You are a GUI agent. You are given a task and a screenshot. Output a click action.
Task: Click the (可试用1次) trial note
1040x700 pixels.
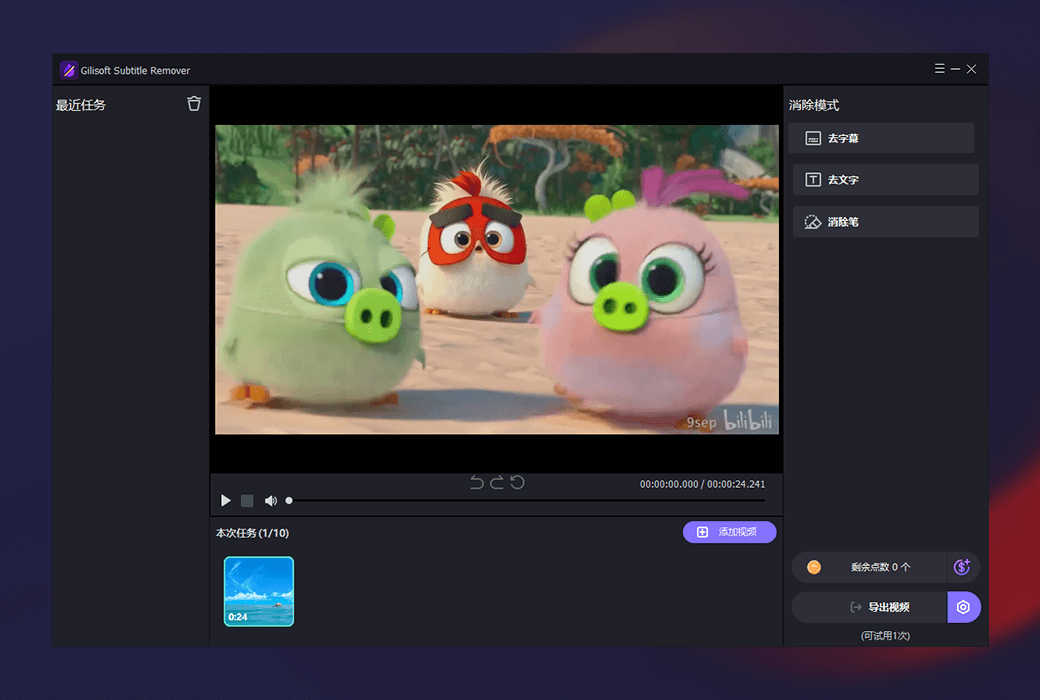885,636
